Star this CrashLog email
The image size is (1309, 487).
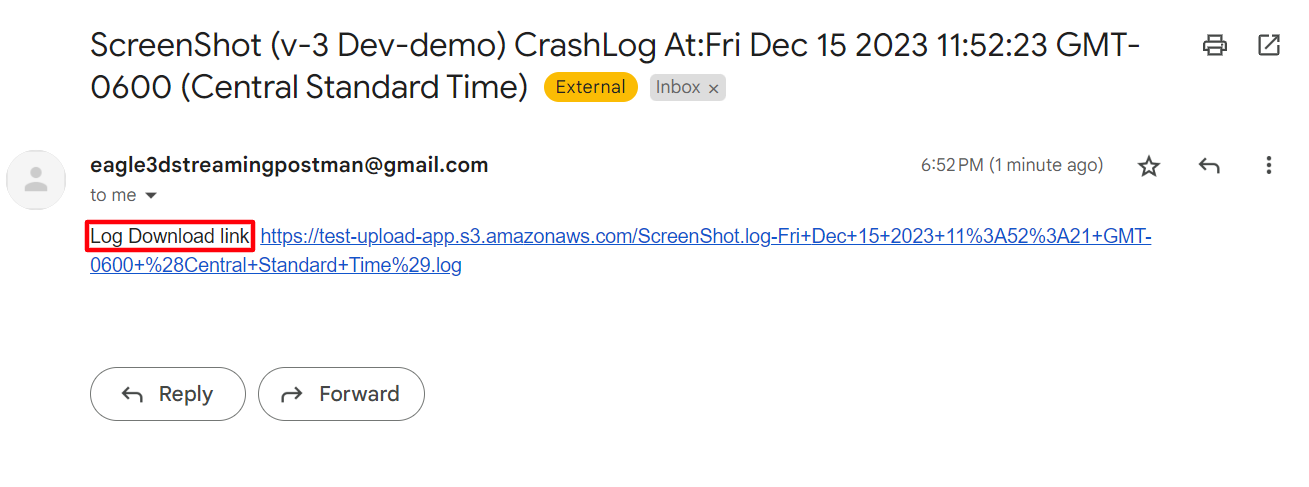(1149, 166)
